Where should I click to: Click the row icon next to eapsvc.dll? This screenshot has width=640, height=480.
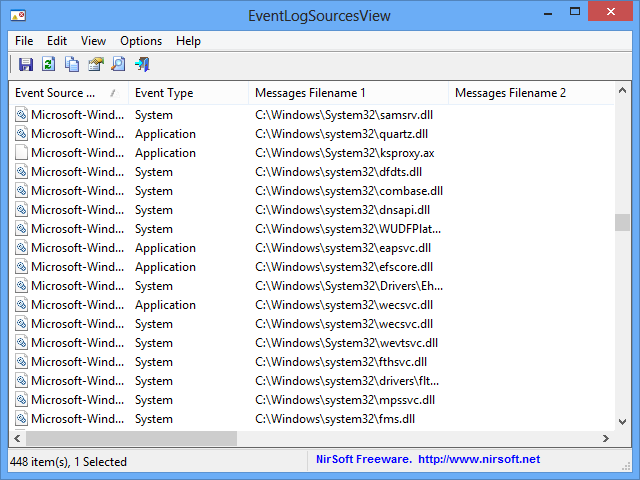coord(21,248)
